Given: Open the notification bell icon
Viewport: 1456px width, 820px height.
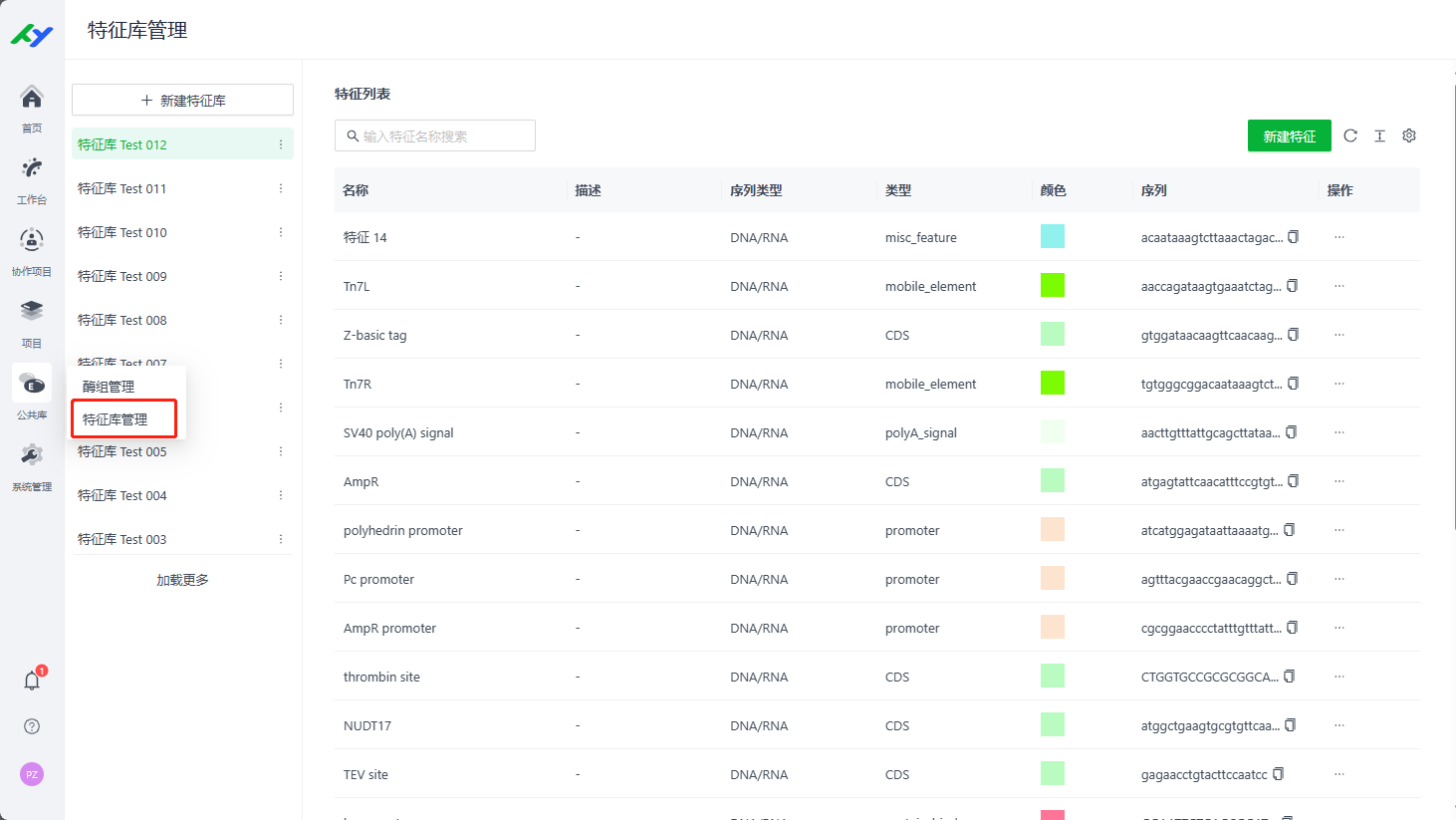Looking at the screenshot, I should 32,681.
